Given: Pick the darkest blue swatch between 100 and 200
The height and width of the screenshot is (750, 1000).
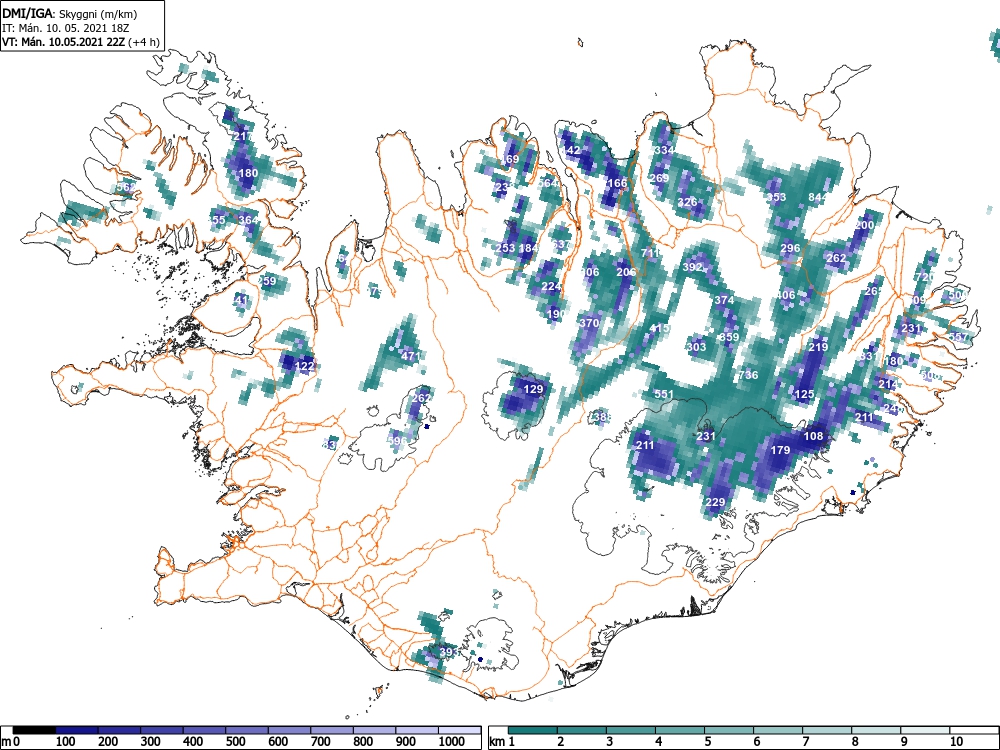Looking at the screenshot, I should pyautogui.click(x=77, y=730).
